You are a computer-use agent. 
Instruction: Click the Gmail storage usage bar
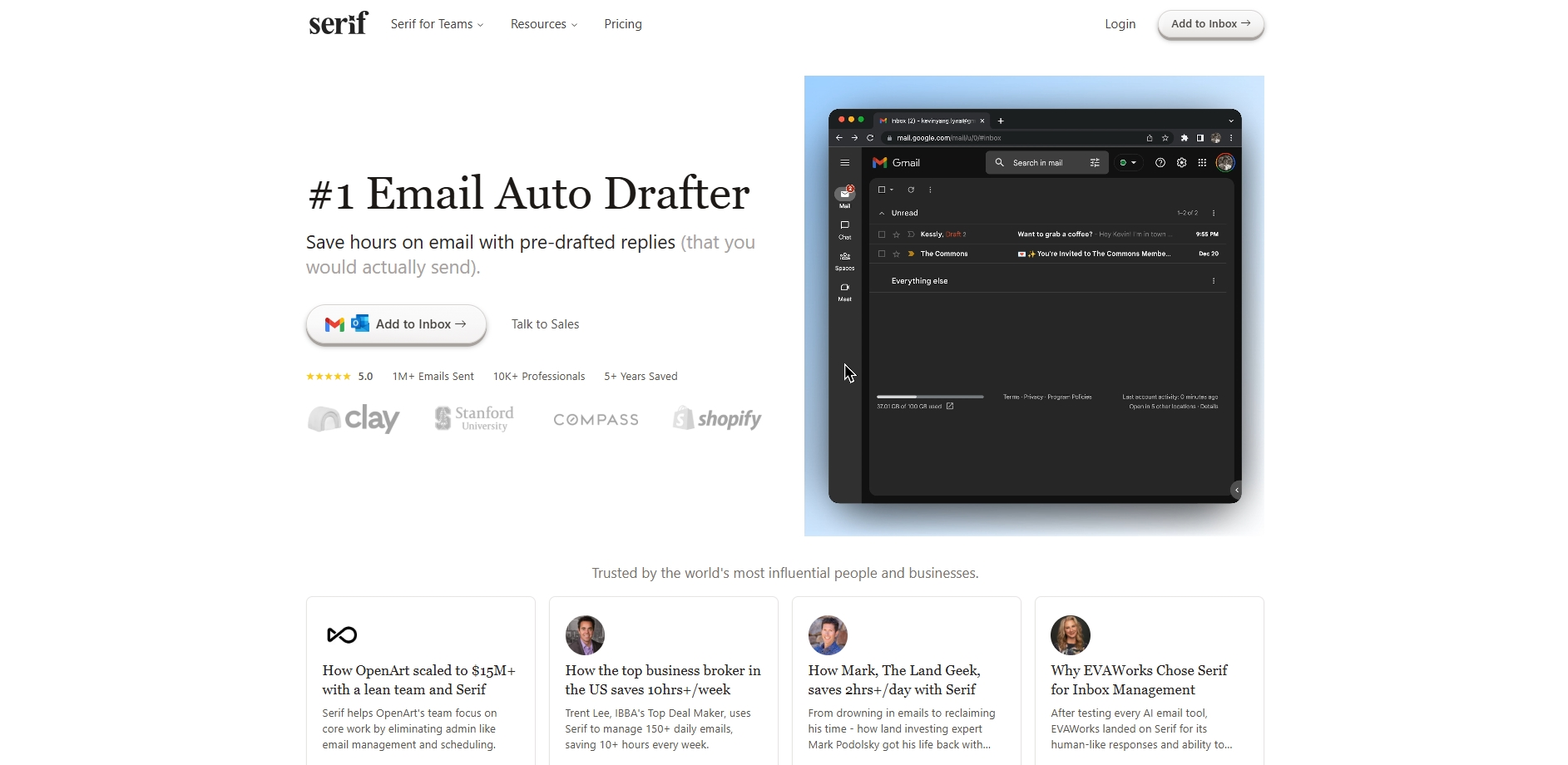pos(930,397)
